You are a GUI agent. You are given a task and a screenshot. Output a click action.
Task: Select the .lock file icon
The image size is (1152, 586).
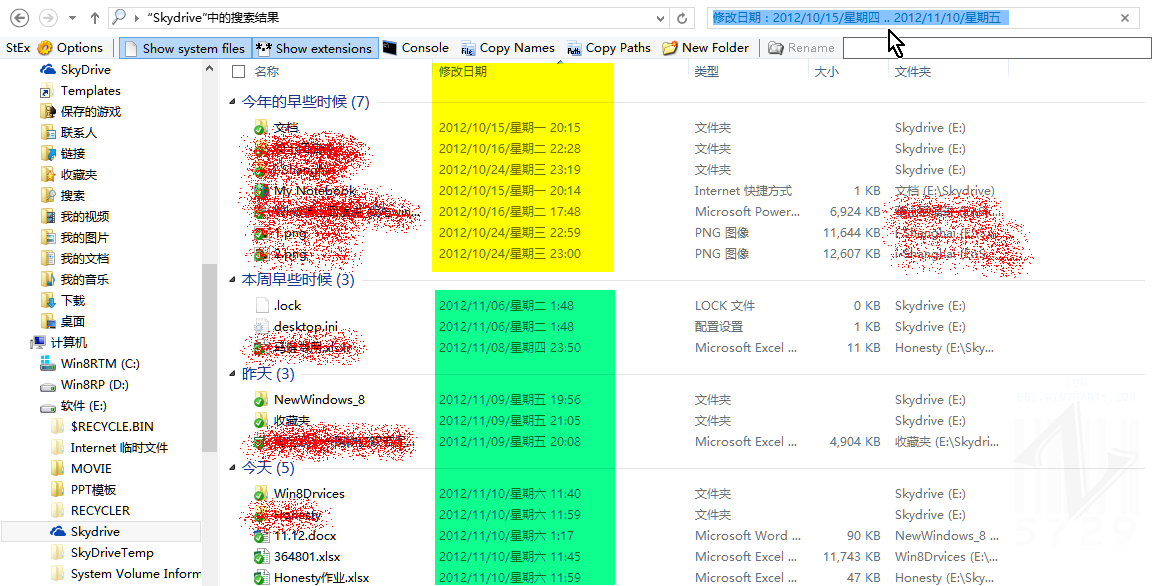click(x=261, y=305)
